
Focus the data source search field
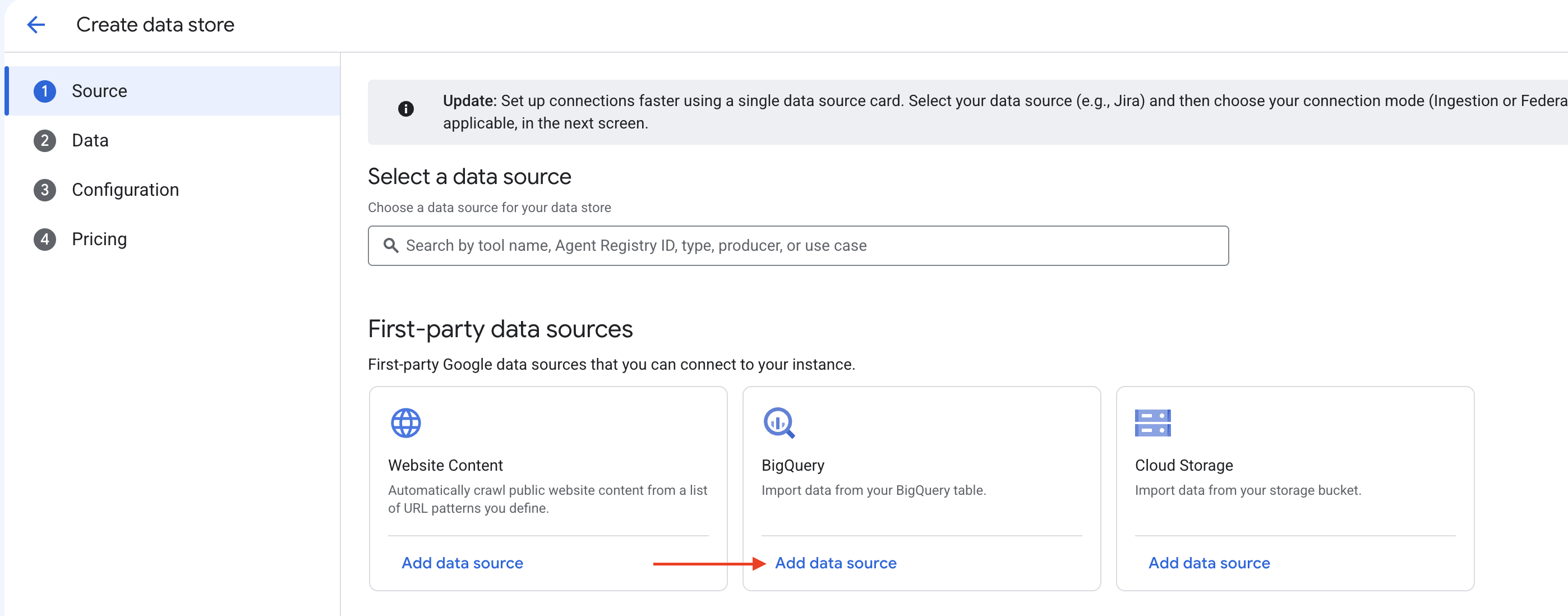point(798,246)
